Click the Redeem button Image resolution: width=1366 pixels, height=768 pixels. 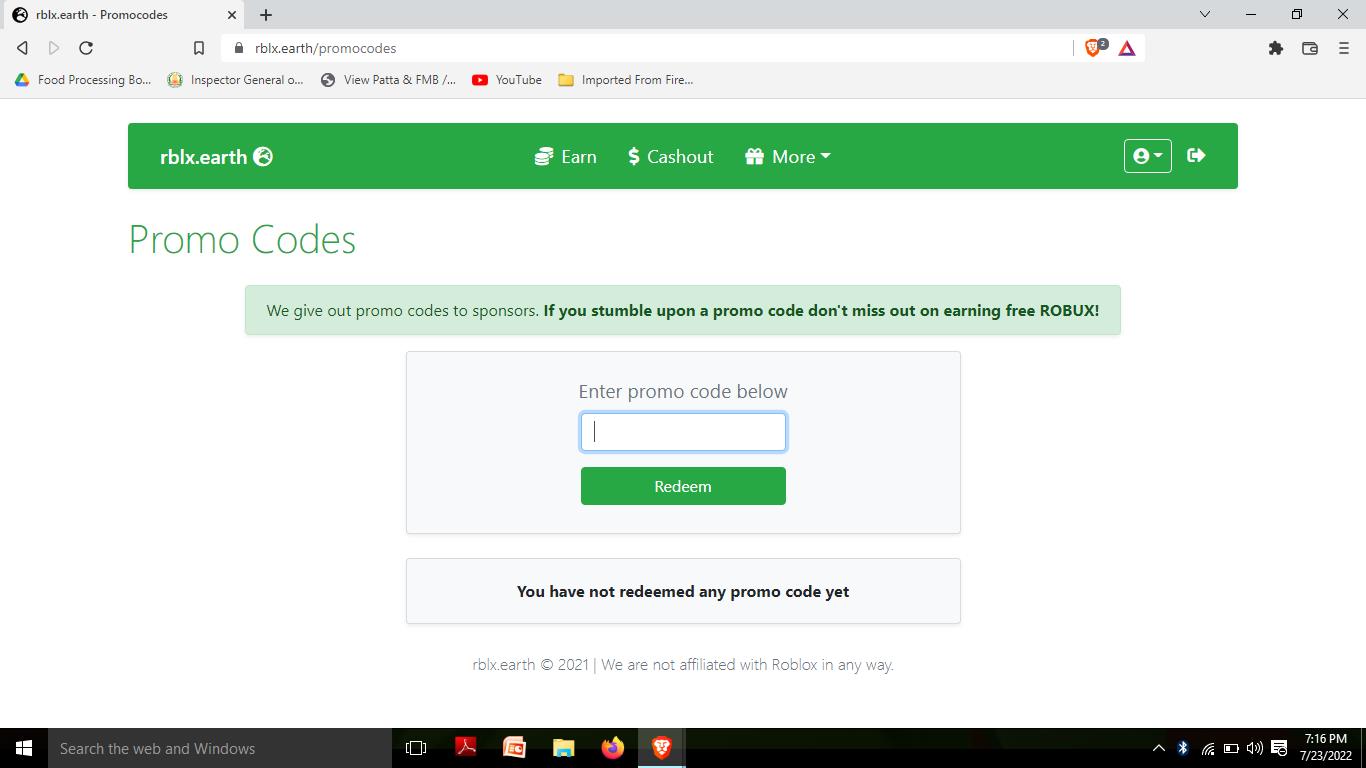tap(683, 486)
